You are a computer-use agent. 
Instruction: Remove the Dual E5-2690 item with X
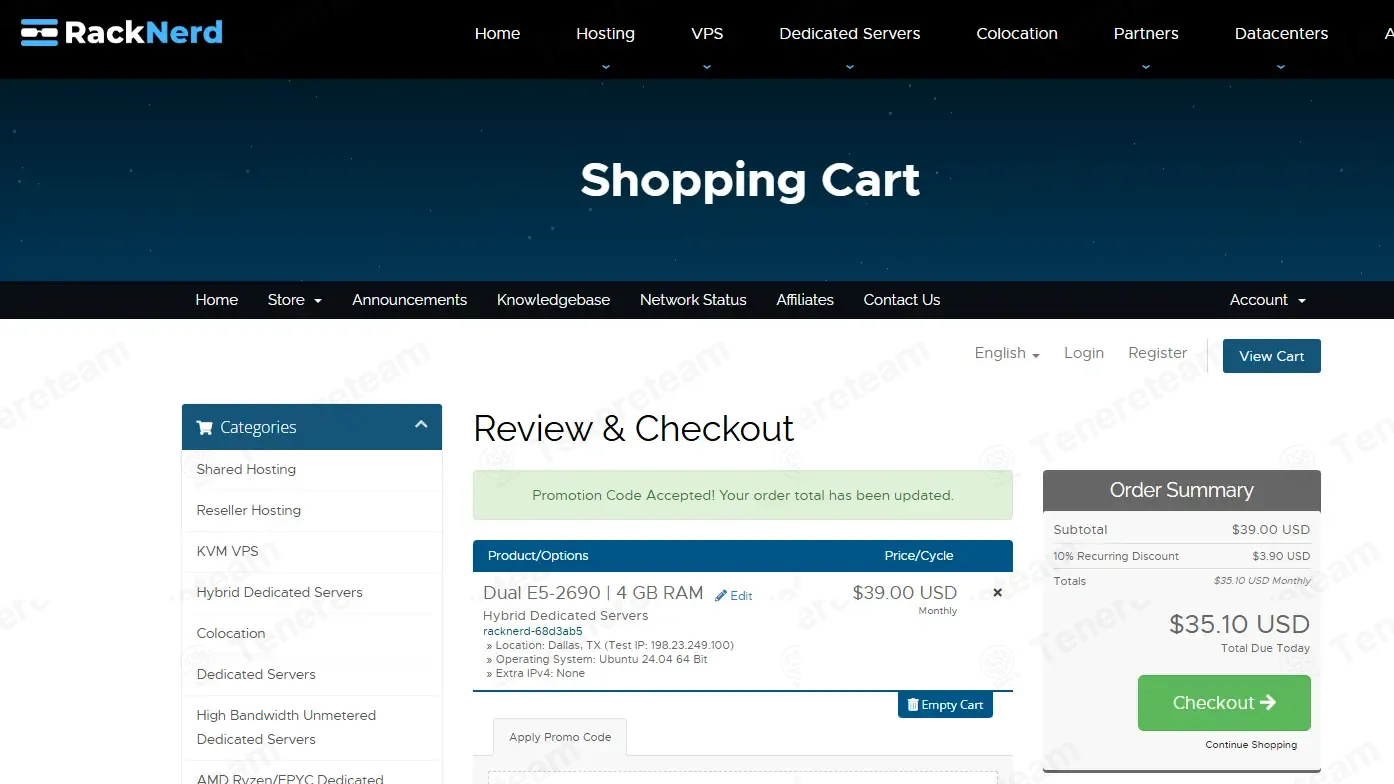[997, 593]
